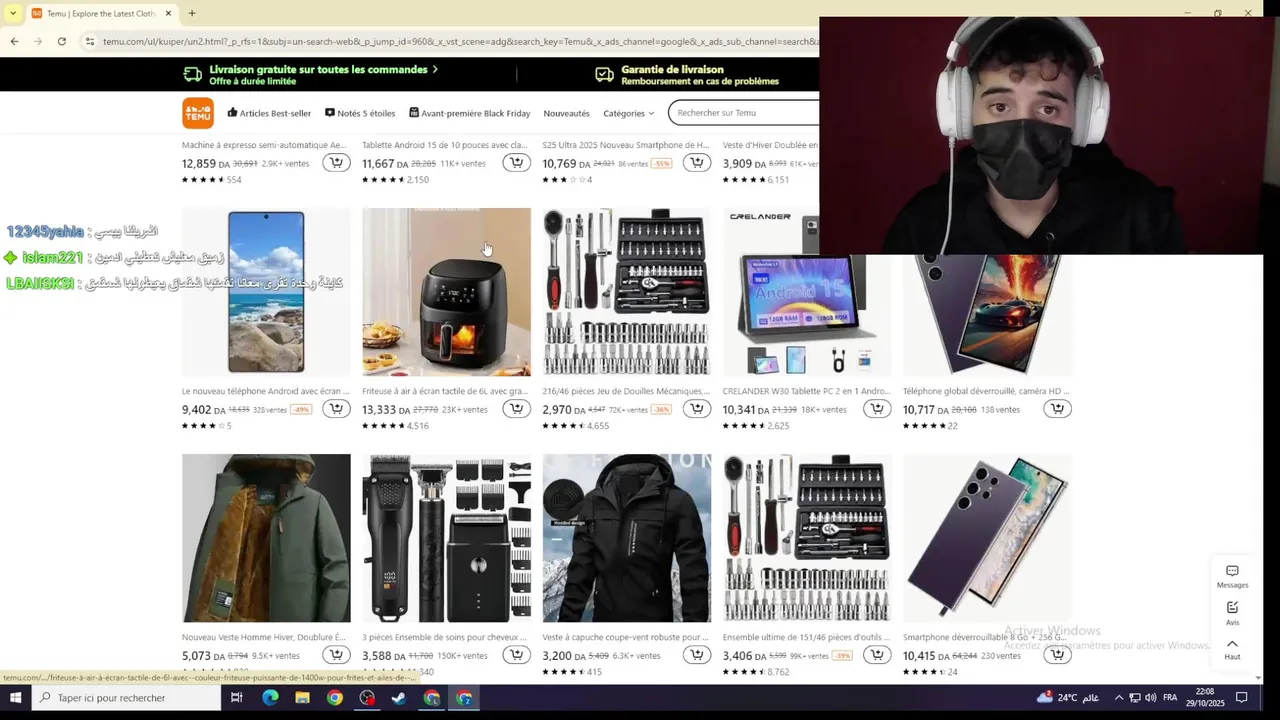
Task: Close the Temu browser tab
Action: tap(168, 13)
